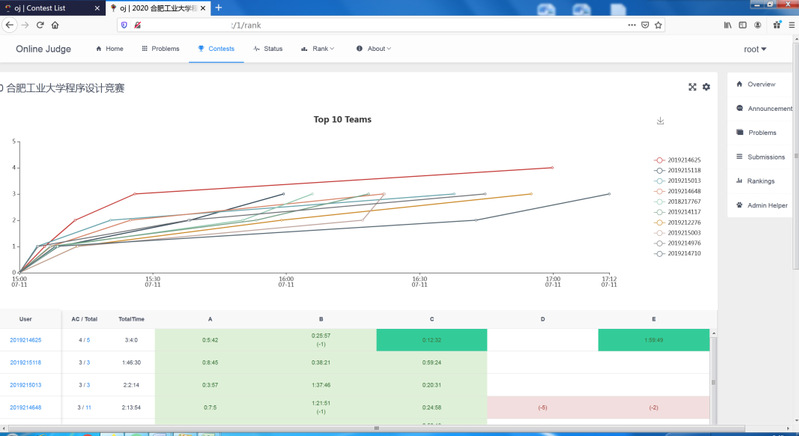This screenshot has width=799, height=436.
Task: Toggle legend entry 2019214710
Action: coord(684,254)
